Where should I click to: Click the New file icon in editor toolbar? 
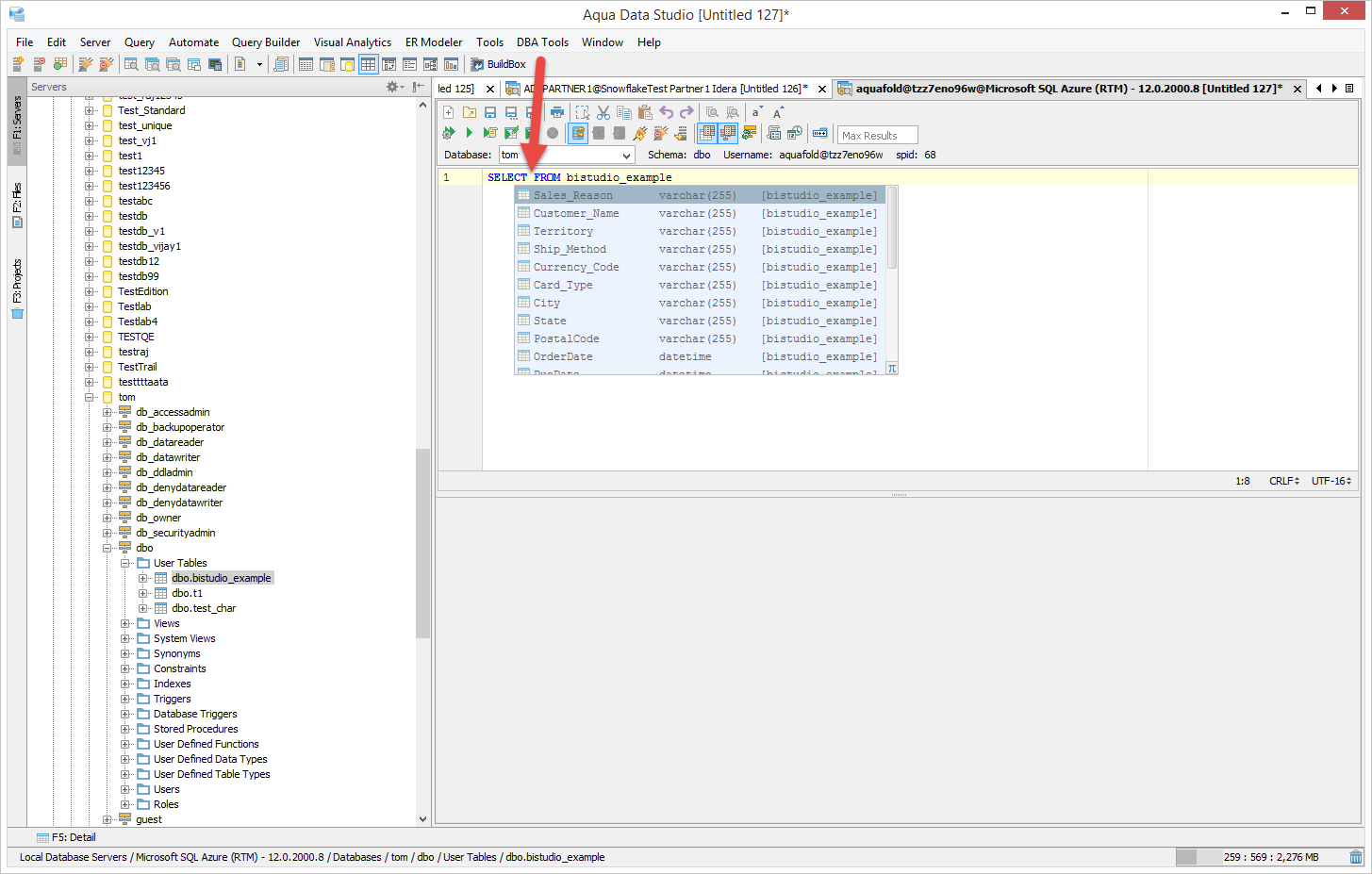[x=449, y=112]
